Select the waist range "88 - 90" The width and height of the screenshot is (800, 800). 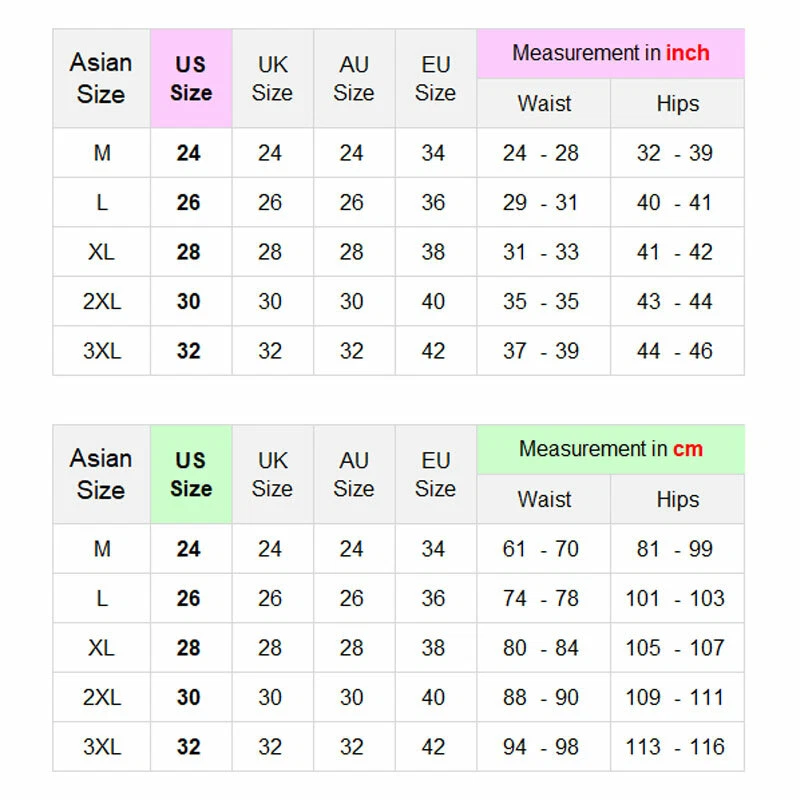tap(541, 698)
